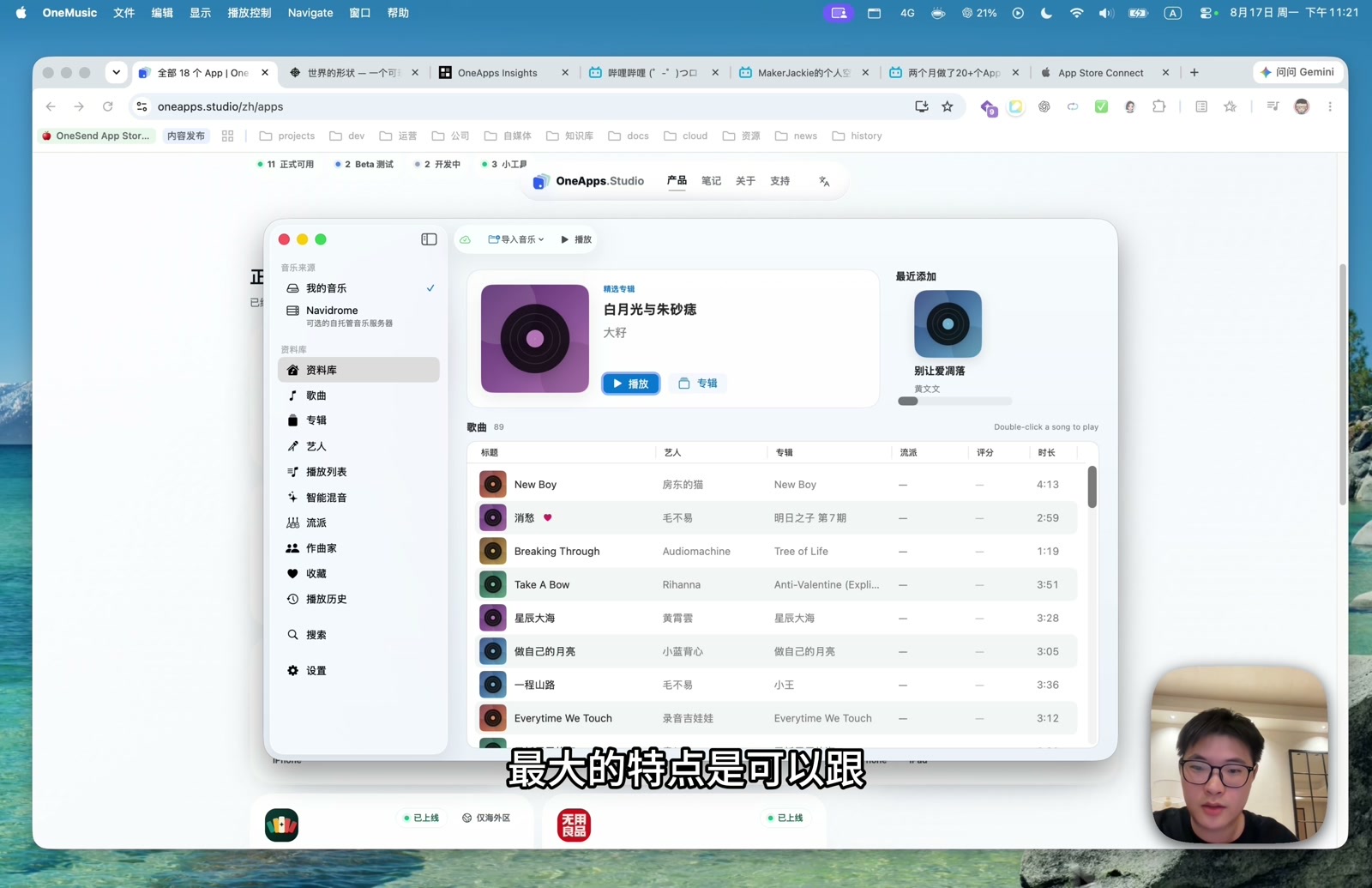Expand the 导入音乐 dropdown
This screenshot has width=1372, height=888.
[x=516, y=239]
